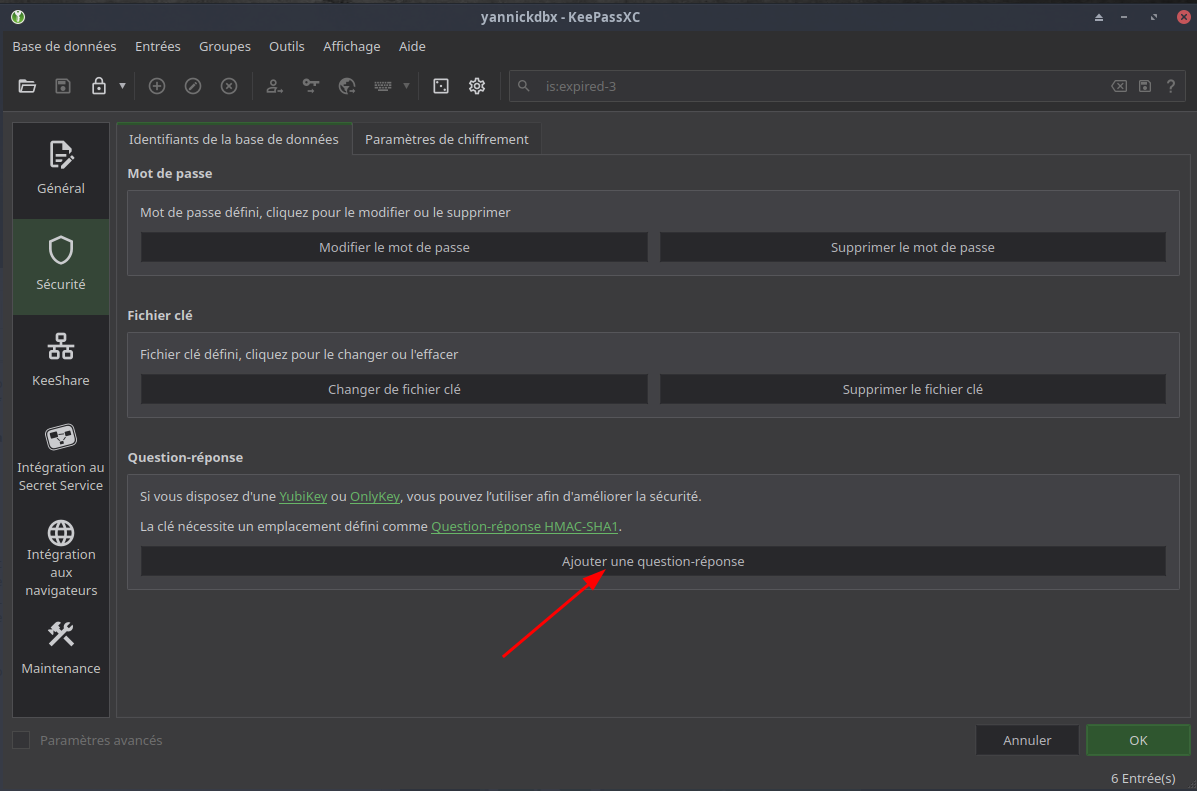Image resolution: width=1197 pixels, height=791 pixels.
Task: Show search help question mark icon
Action: coord(1170,86)
